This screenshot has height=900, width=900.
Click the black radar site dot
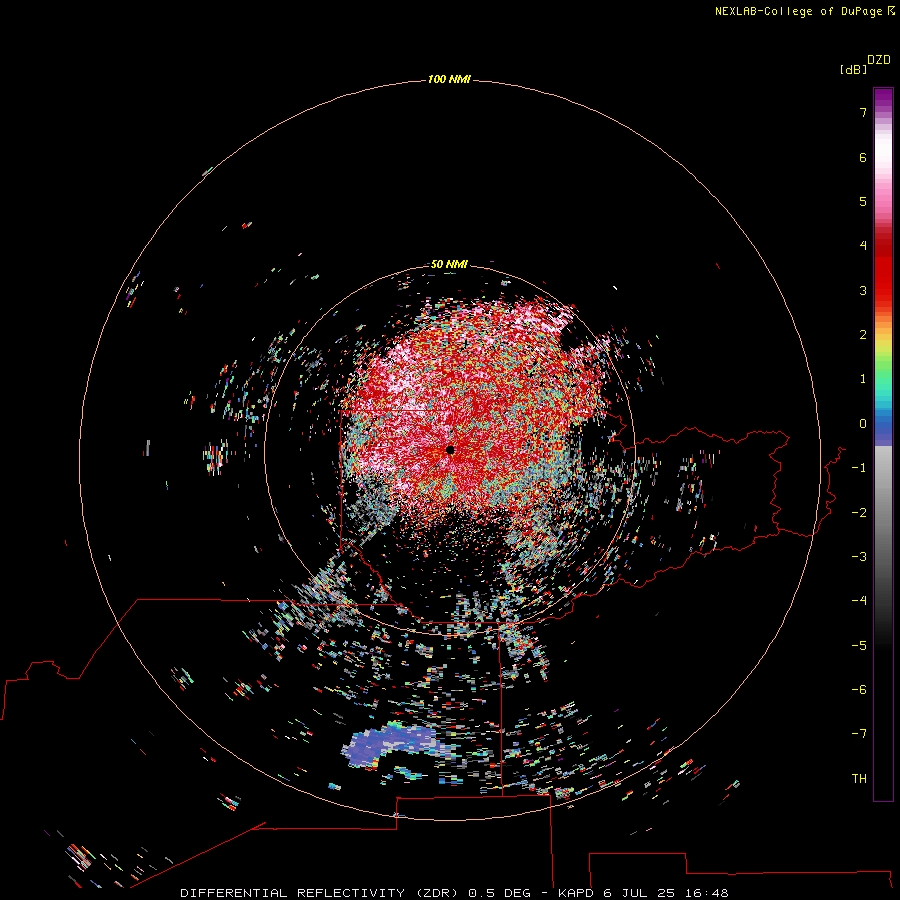tap(450, 449)
